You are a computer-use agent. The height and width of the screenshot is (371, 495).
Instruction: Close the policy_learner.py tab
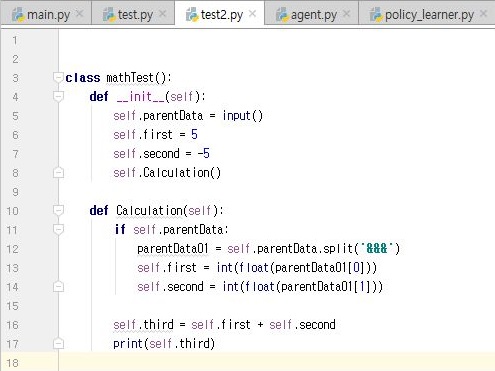(483, 14)
